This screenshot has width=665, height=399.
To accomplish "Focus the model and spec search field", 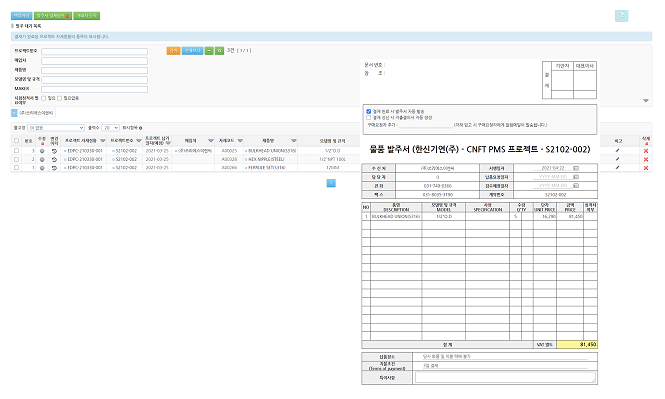I will (94, 80).
